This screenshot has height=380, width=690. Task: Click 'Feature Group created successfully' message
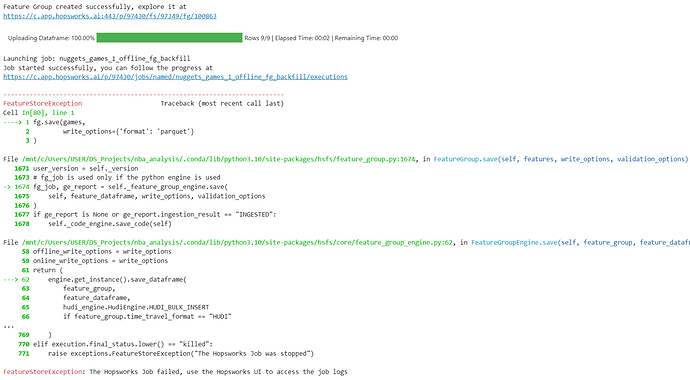(95, 7)
